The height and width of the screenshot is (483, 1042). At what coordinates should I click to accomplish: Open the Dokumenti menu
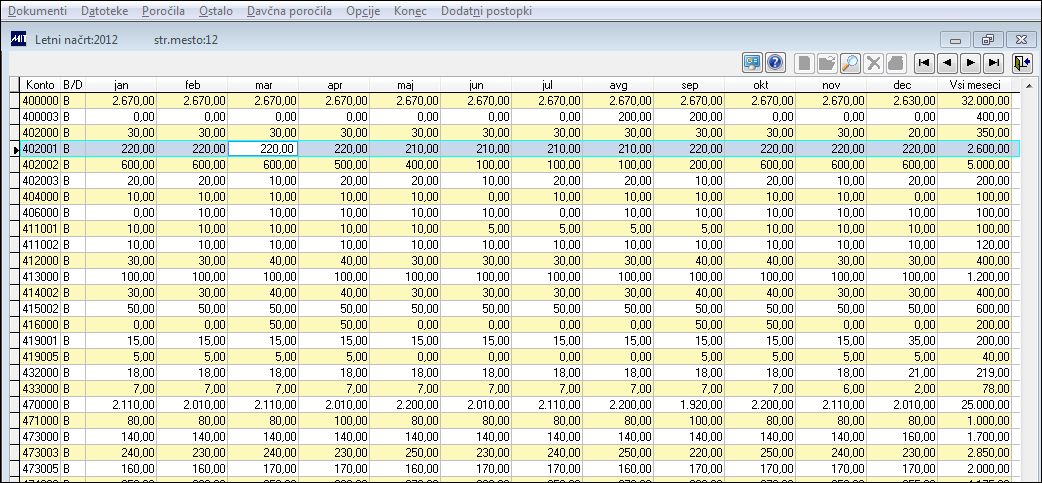coord(37,11)
